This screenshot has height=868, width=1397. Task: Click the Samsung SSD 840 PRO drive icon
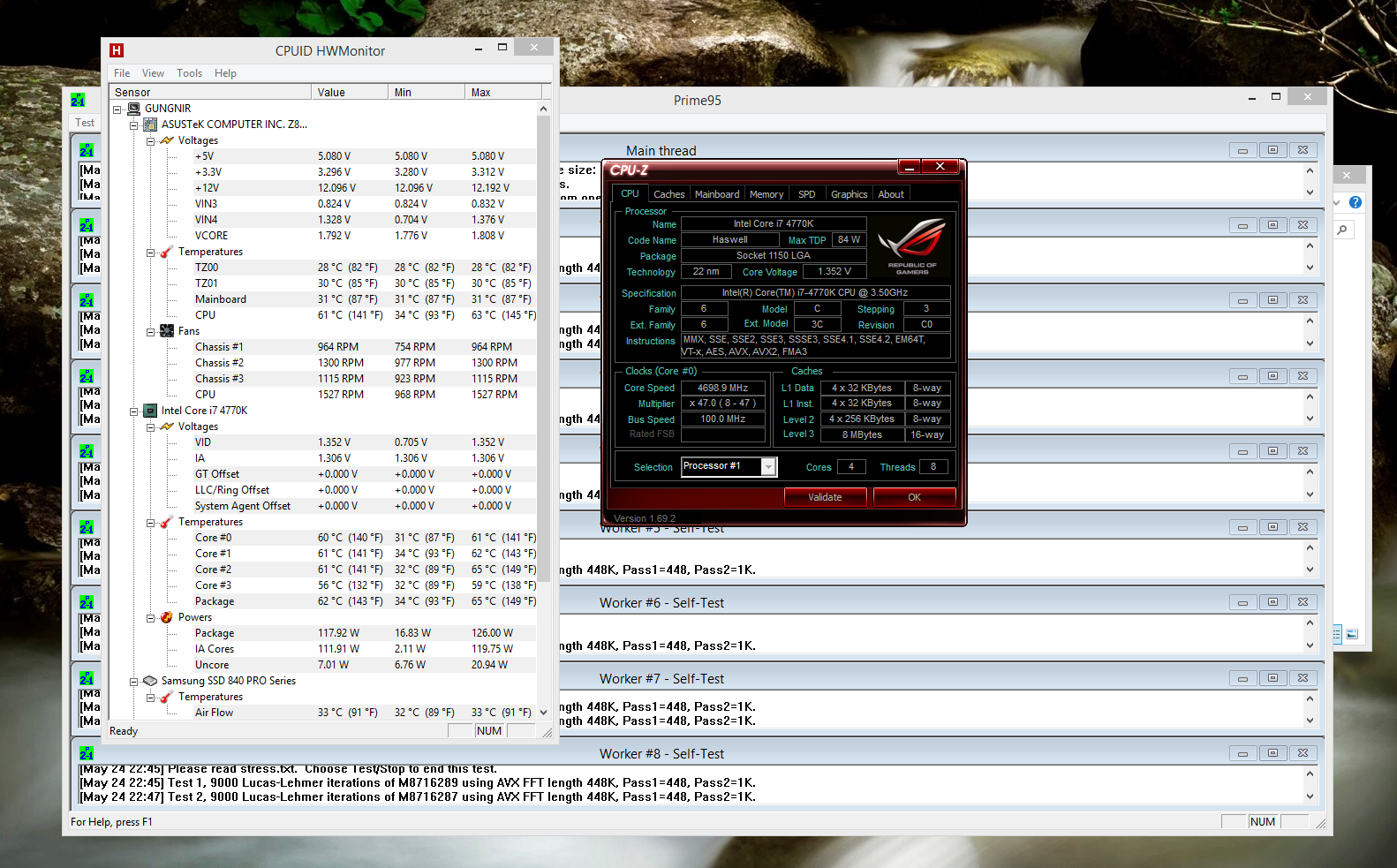click(150, 681)
